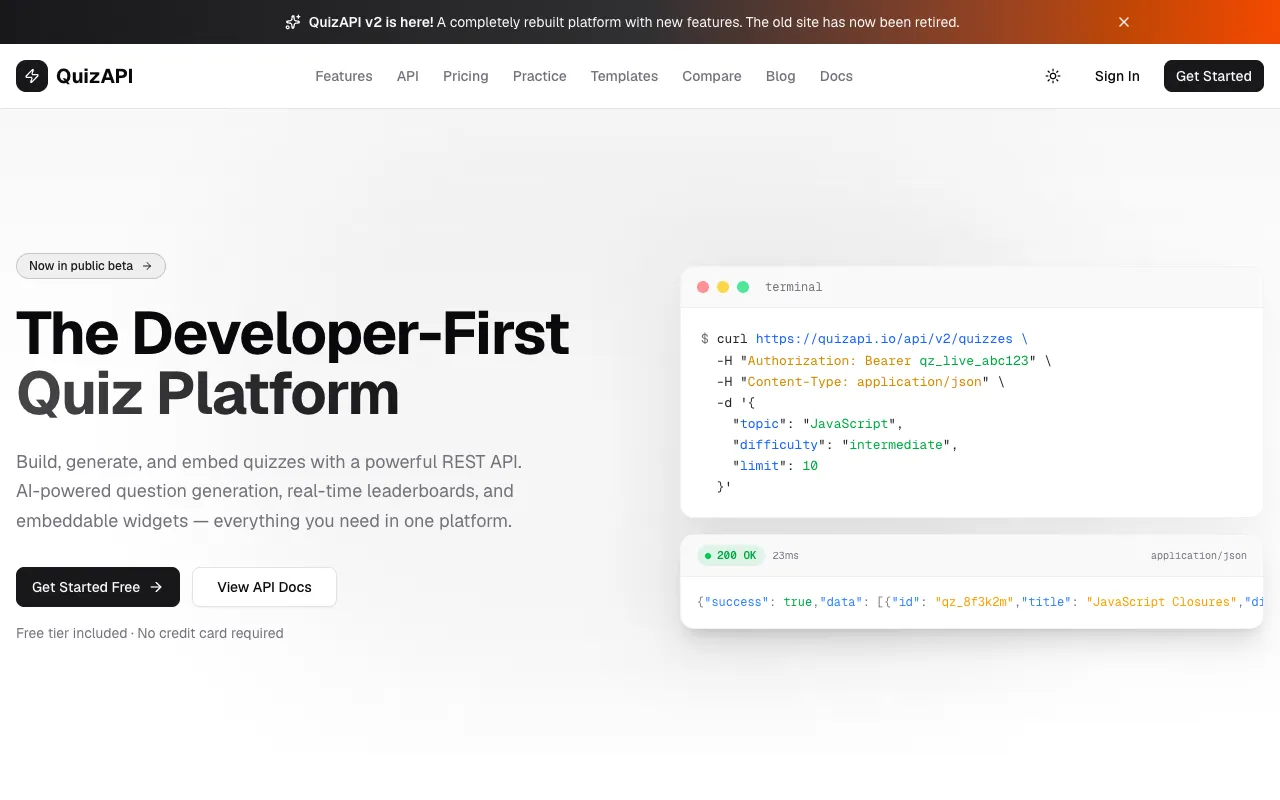
Task: Click the Sign In link
Action: tap(1117, 76)
